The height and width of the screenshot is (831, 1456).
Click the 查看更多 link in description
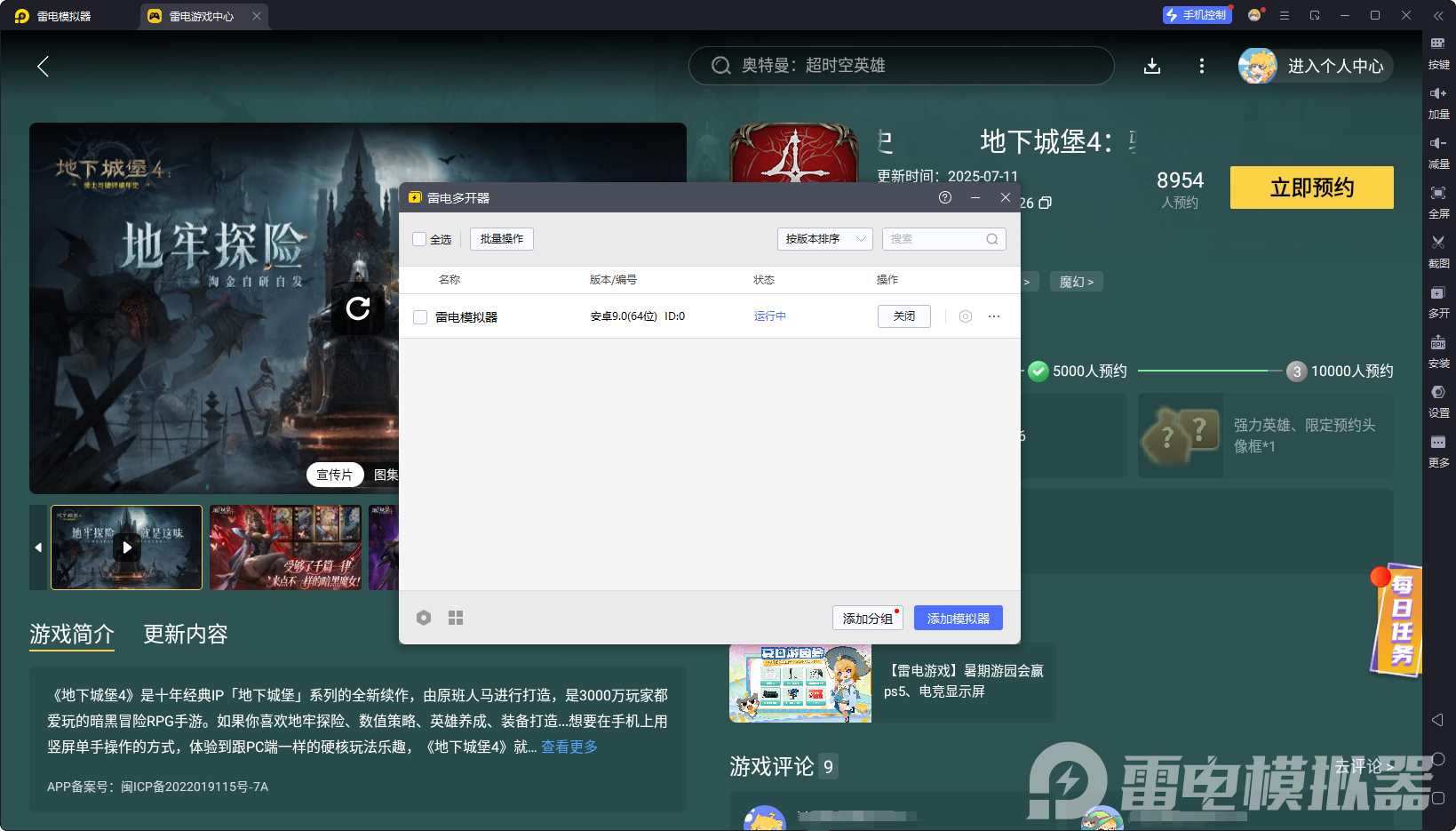(x=569, y=747)
